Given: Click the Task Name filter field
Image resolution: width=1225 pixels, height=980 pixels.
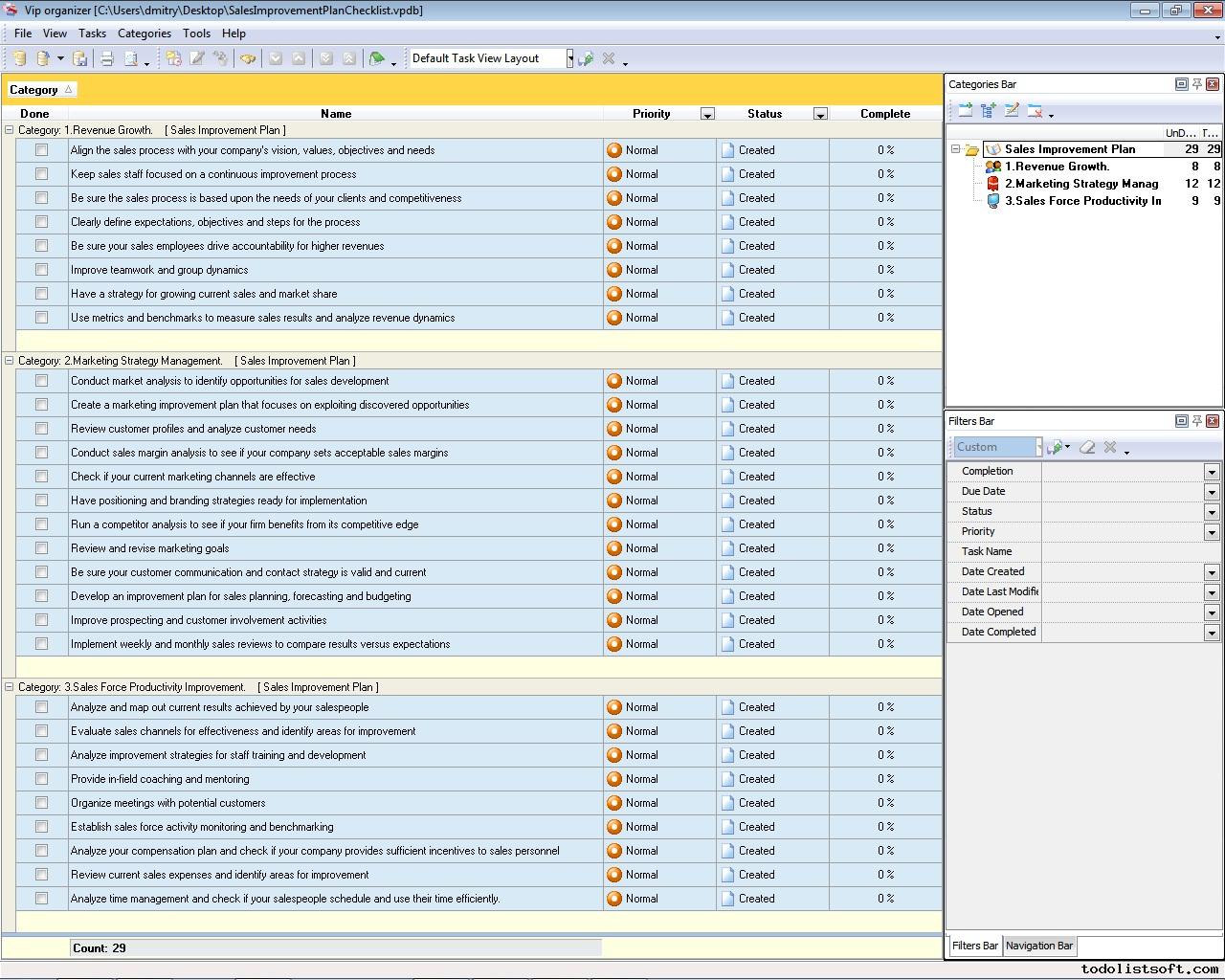Looking at the screenshot, I should 1129,552.
